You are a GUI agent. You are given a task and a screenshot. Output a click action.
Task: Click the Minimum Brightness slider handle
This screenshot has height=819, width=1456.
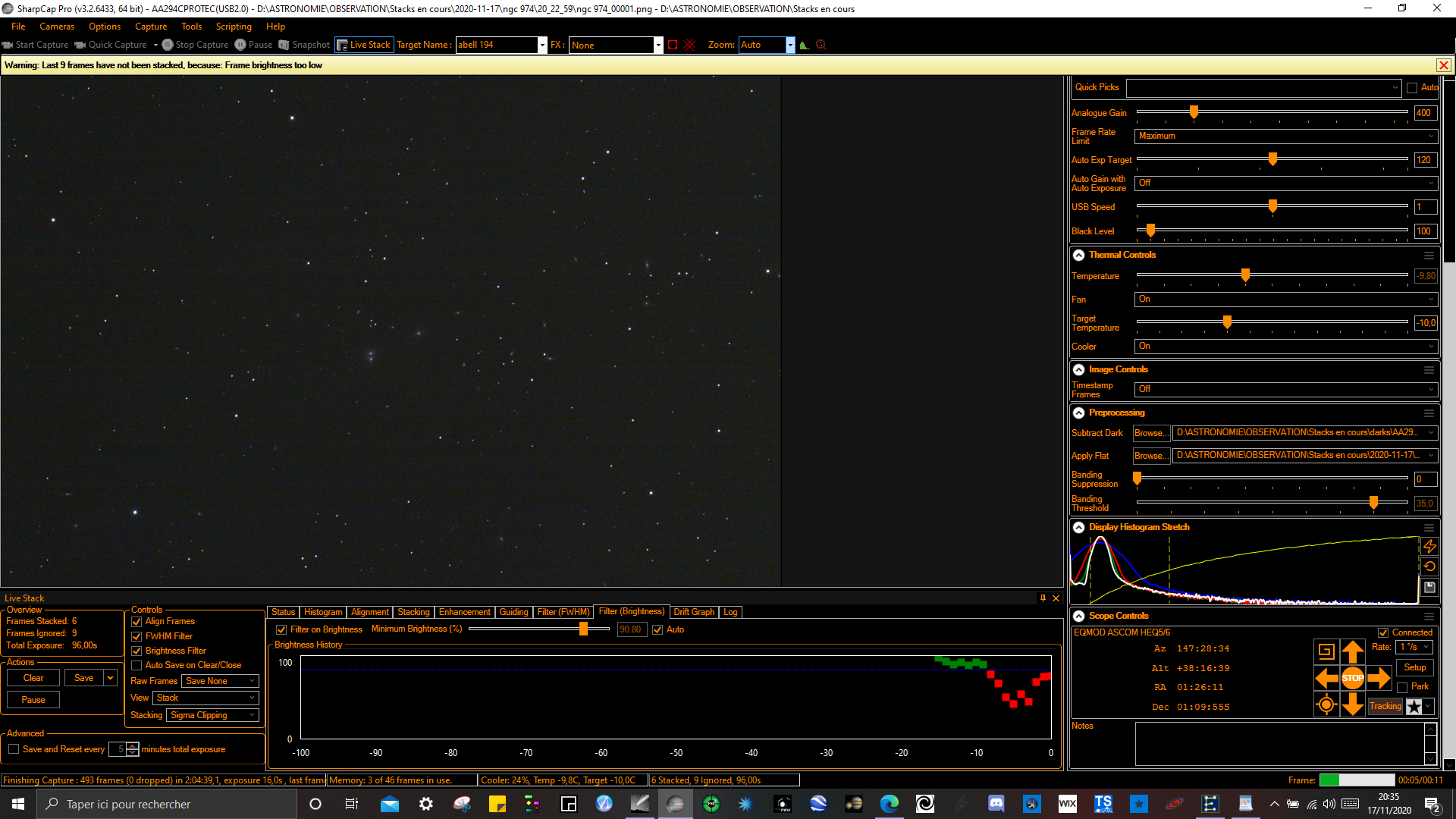(x=583, y=629)
